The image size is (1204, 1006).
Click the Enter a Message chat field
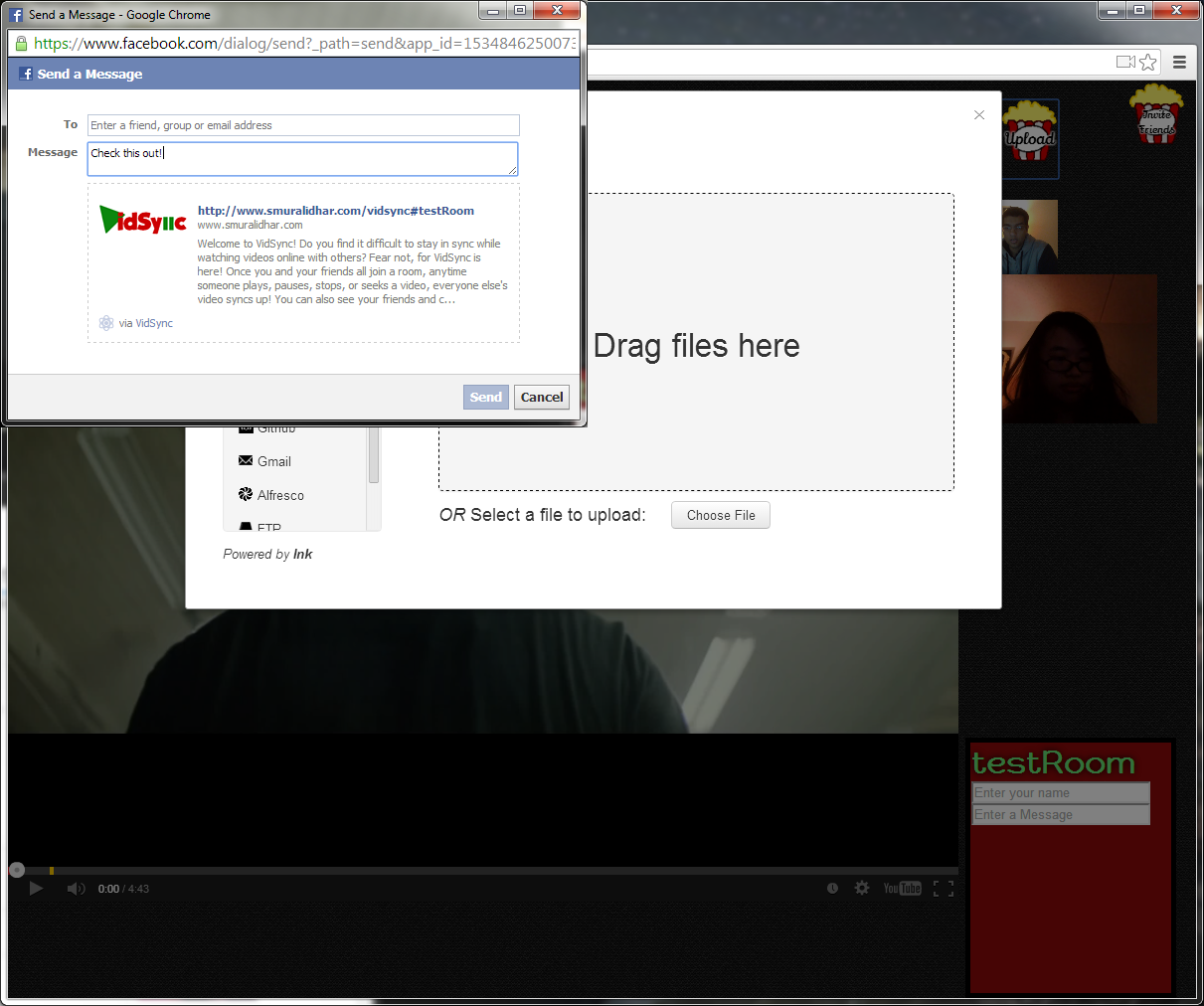pos(1061,814)
